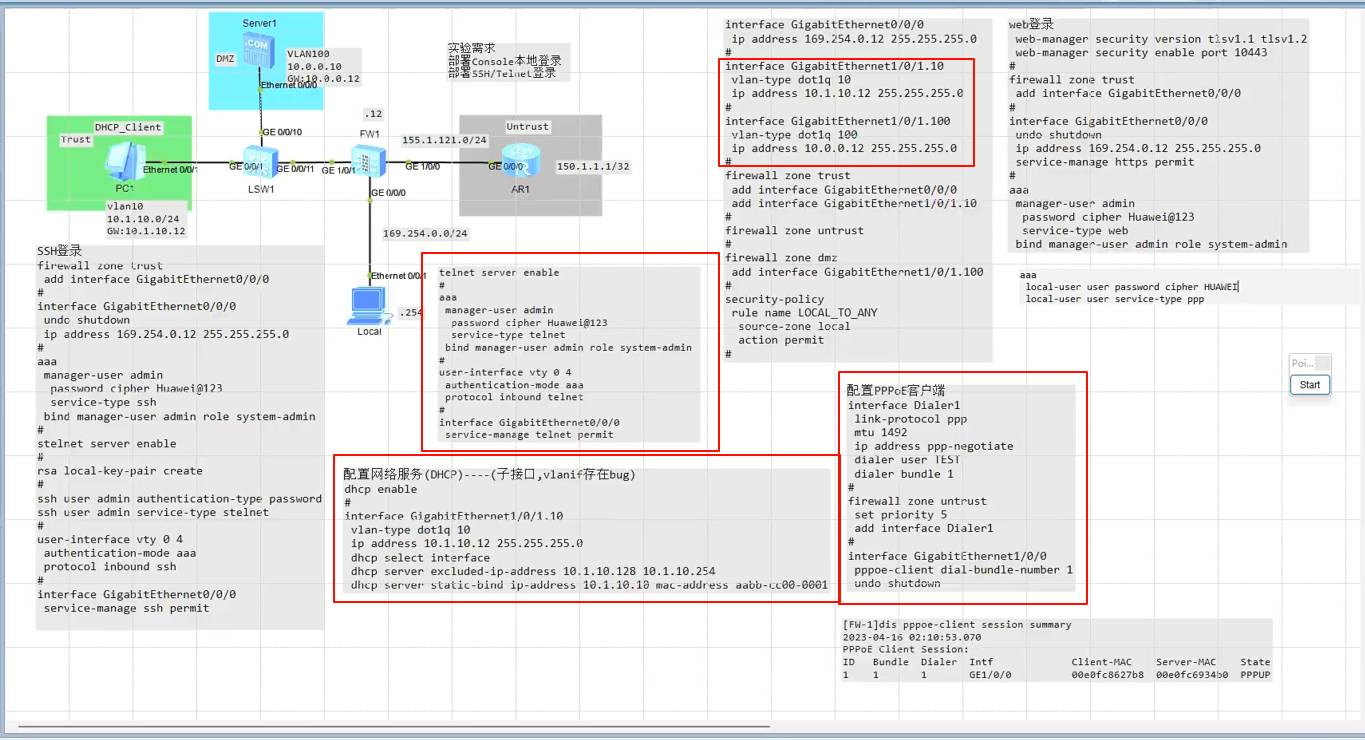Image resolution: width=1365 pixels, height=740 pixels.
Task: Select the AR1 router icon
Action: point(520,161)
